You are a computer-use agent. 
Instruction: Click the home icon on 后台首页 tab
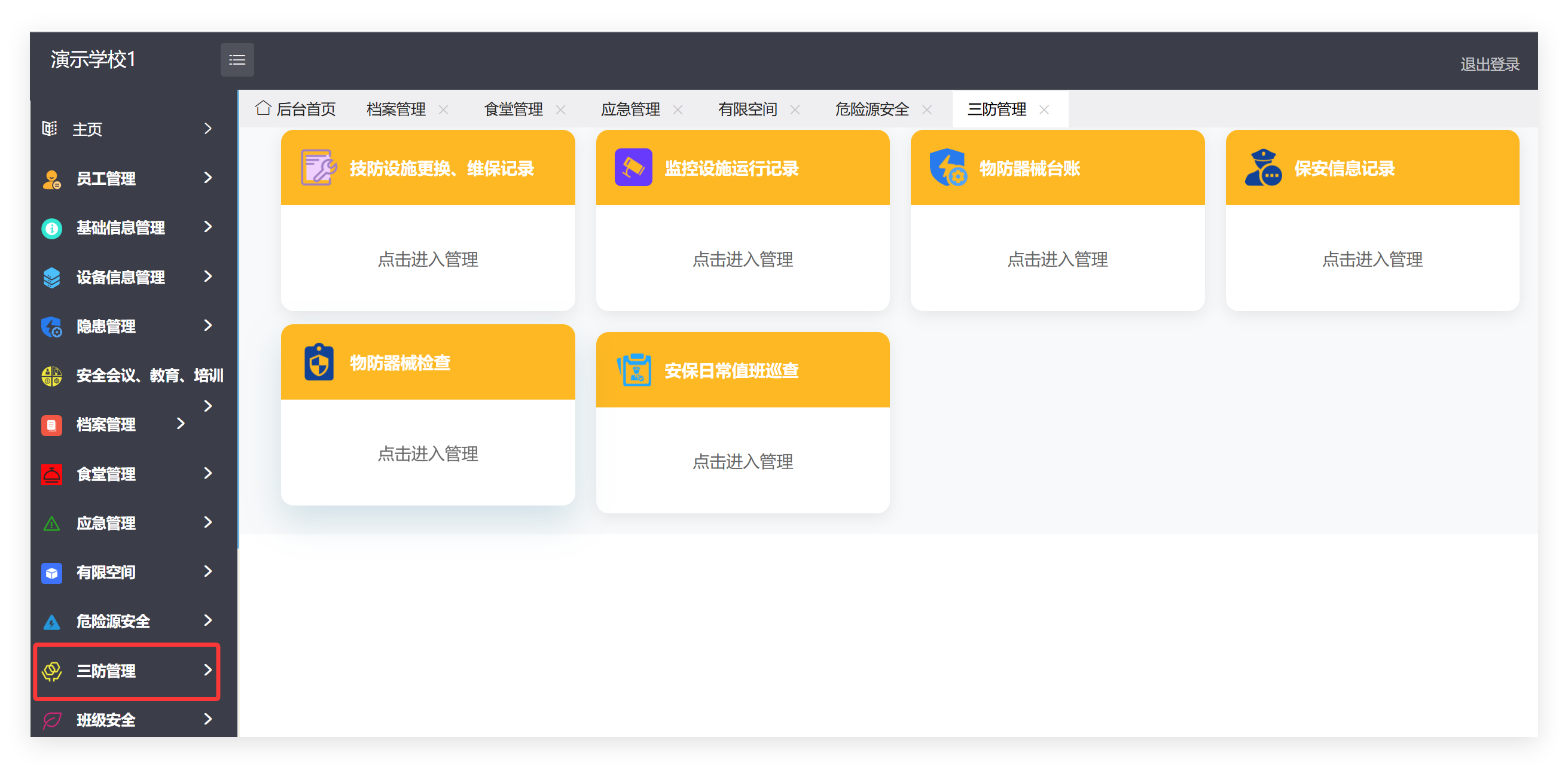(263, 108)
